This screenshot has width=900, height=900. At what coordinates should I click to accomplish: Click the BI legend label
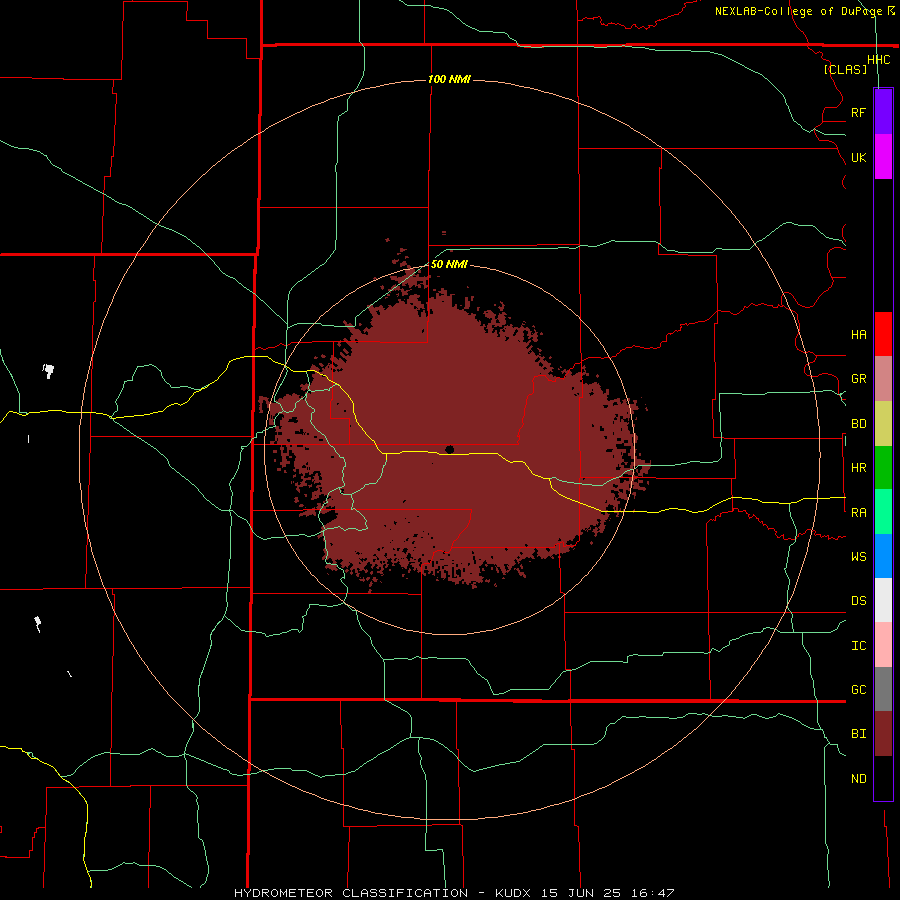point(858,734)
